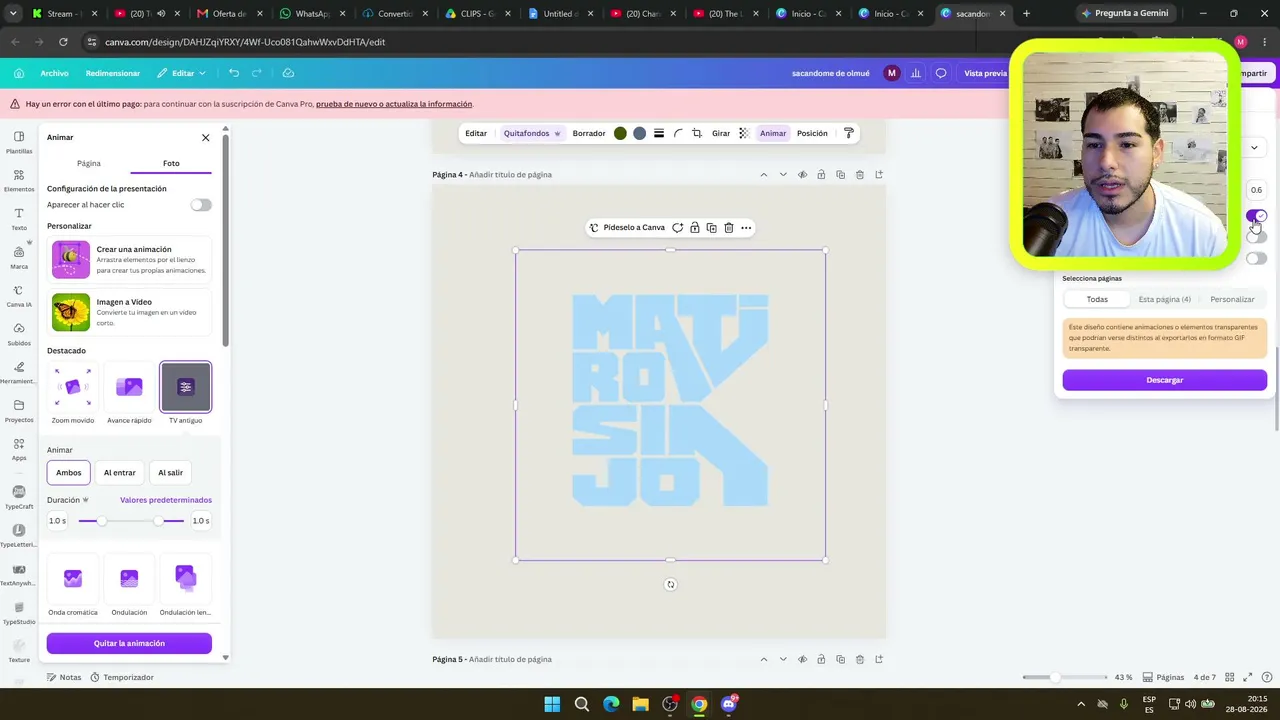Open corner rounding option
Screen dimensions: 1280x720
(x=678, y=133)
